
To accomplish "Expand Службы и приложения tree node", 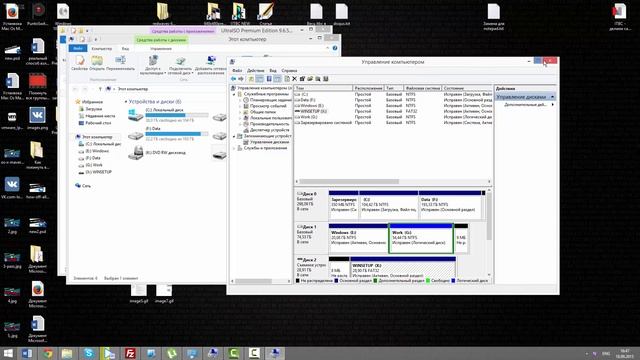I will [234, 148].
